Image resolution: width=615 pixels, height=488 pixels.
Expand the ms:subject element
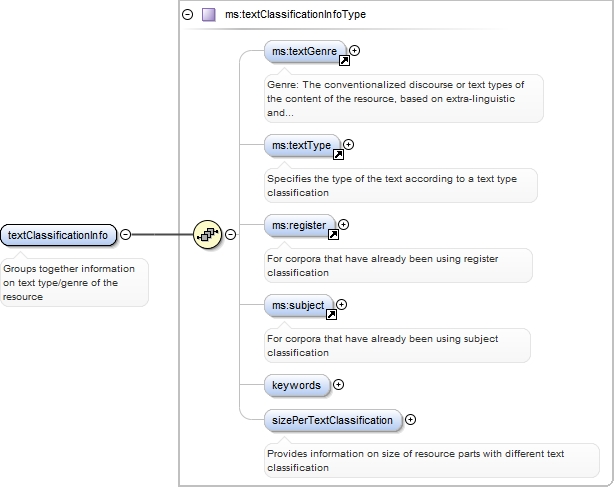click(x=341, y=304)
